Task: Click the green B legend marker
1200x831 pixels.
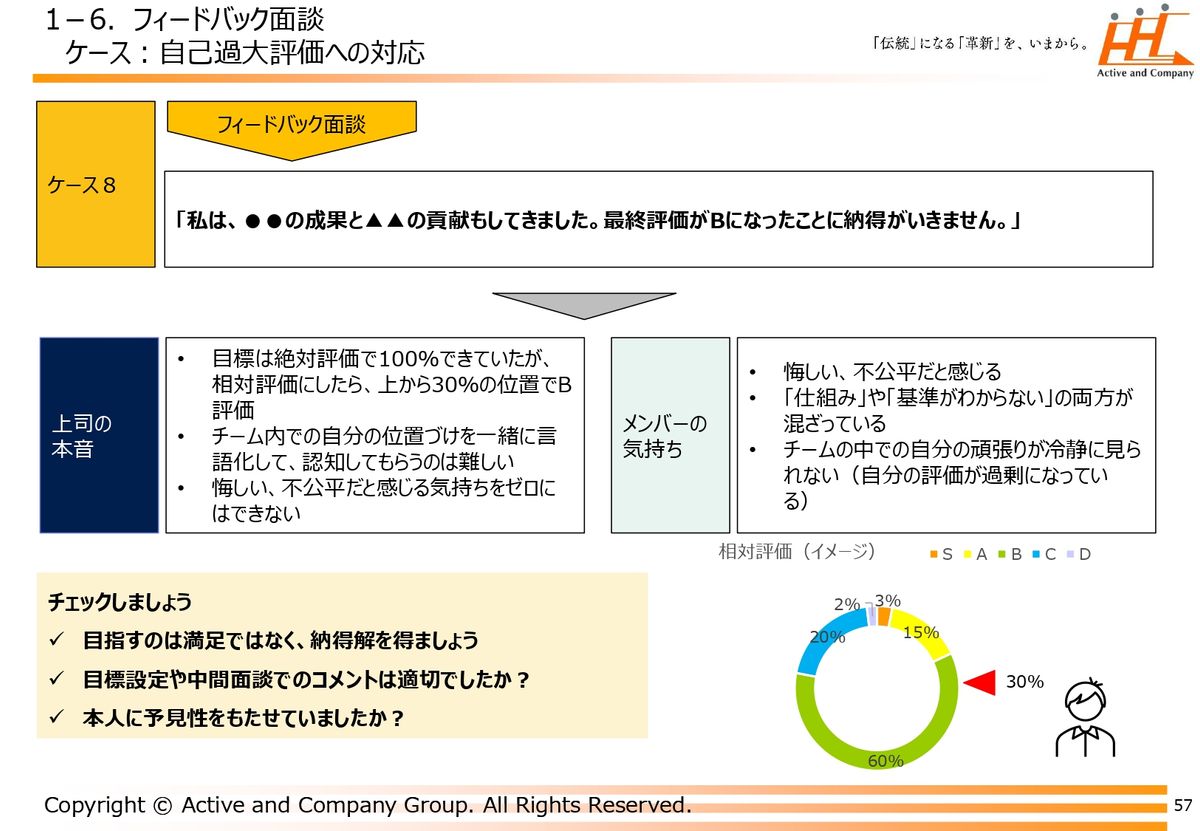Action: 1002,554
